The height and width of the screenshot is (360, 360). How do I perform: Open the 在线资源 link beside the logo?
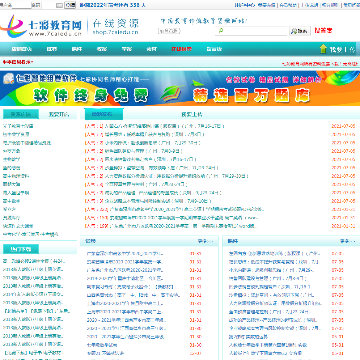pos(115,27)
